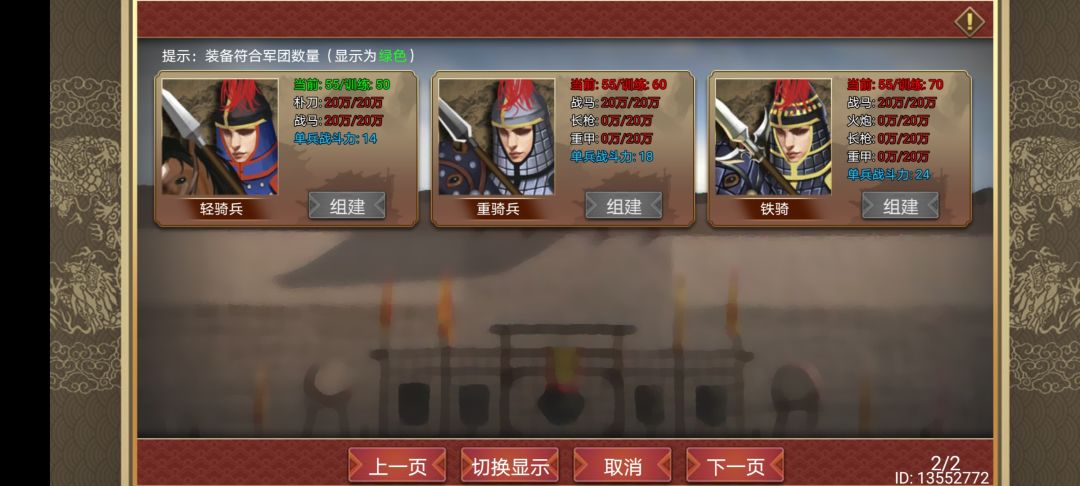
Task: Tap 轻骑兵 当前/训练 stat line
Action: (342, 85)
